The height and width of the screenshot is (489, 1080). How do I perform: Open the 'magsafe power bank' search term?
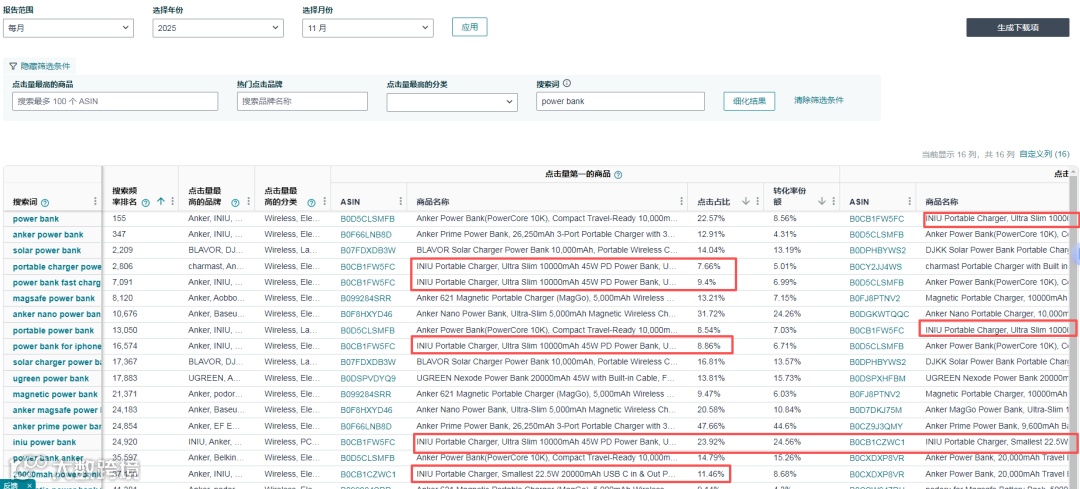coord(54,298)
